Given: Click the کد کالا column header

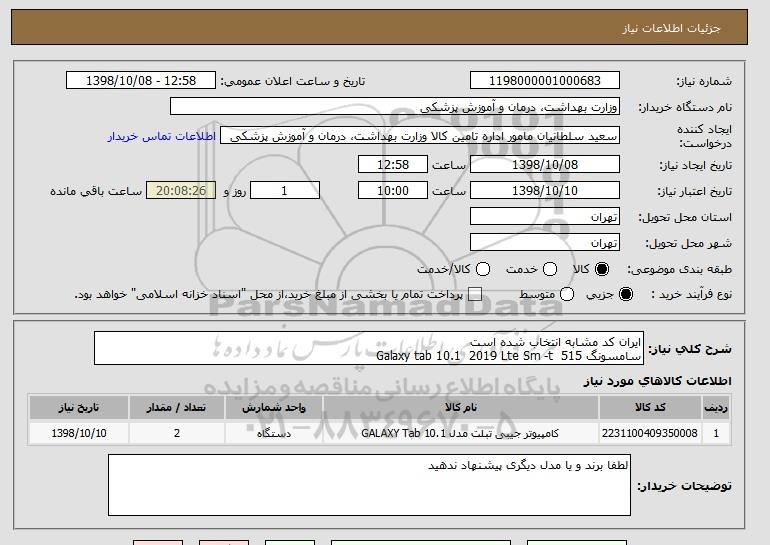Looking at the screenshot, I should tap(650, 408).
